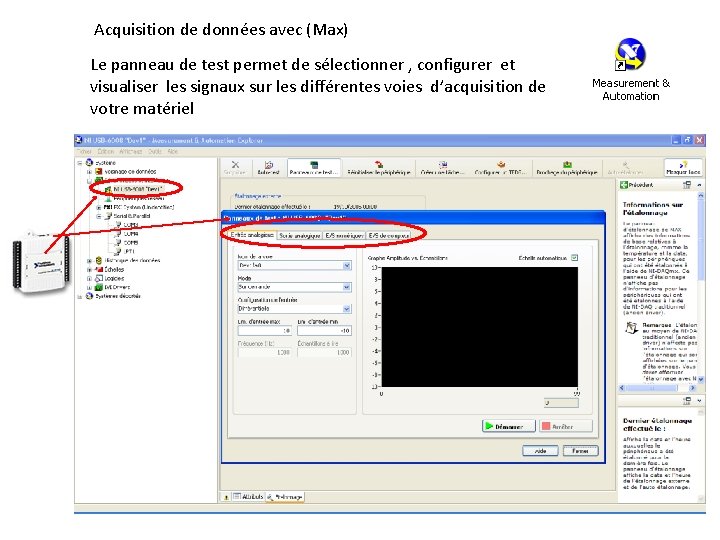Switch to Sortie analogique tab
This screenshot has height=540, width=720.
tap(299, 235)
